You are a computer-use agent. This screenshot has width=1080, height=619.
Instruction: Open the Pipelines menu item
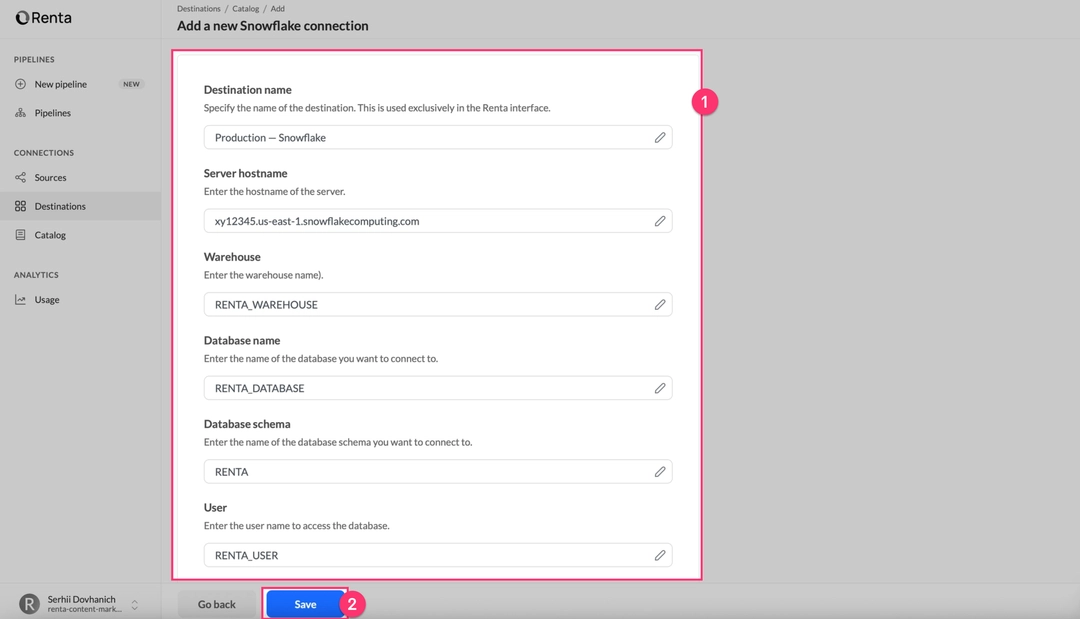(x=53, y=113)
